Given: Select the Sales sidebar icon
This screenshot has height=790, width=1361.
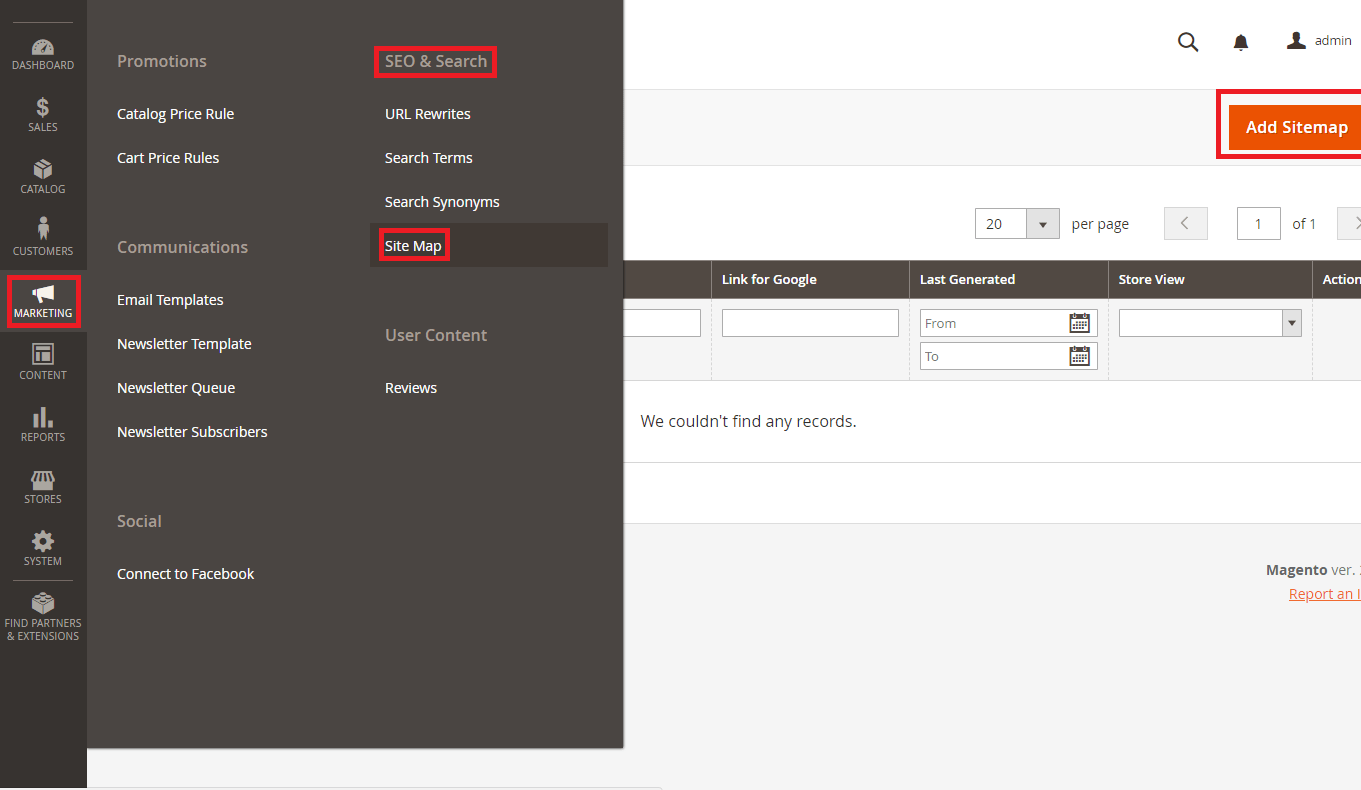Looking at the screenshot, I should click(43, 113).
